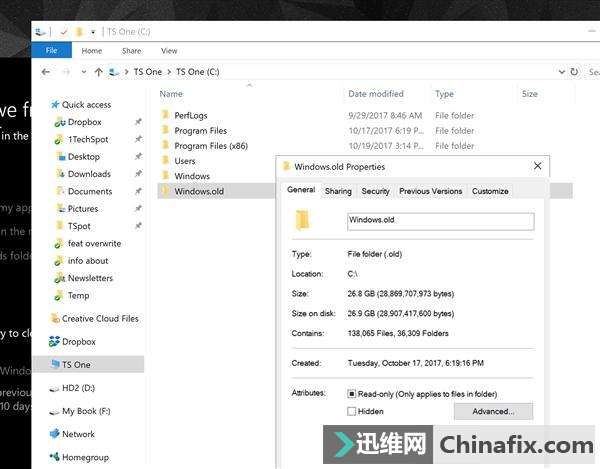The width and height of the screenshot is (600, 469).
Task: Click TS One in address breadcrumb
Action: [148, 72]
